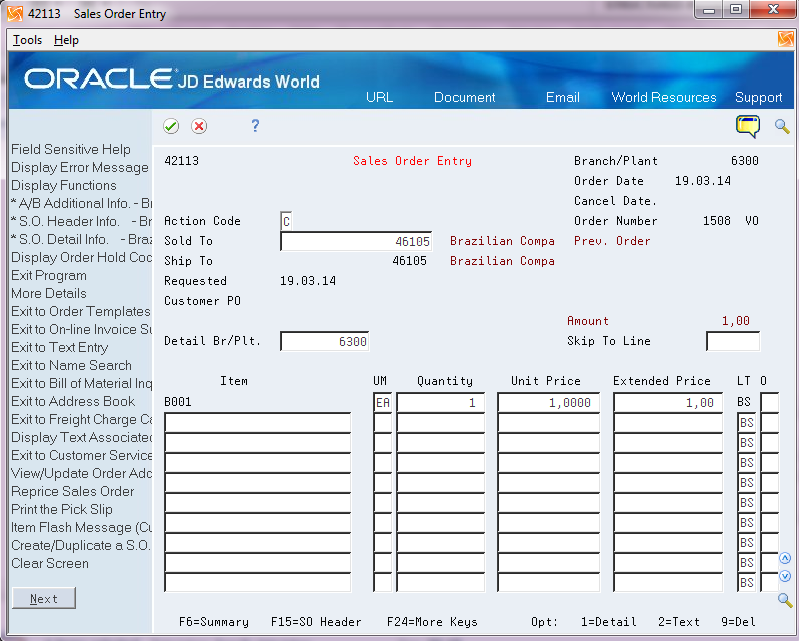Open S.O. Detail Info option
The height and width of the screenshot is (641, 799).
81,239
